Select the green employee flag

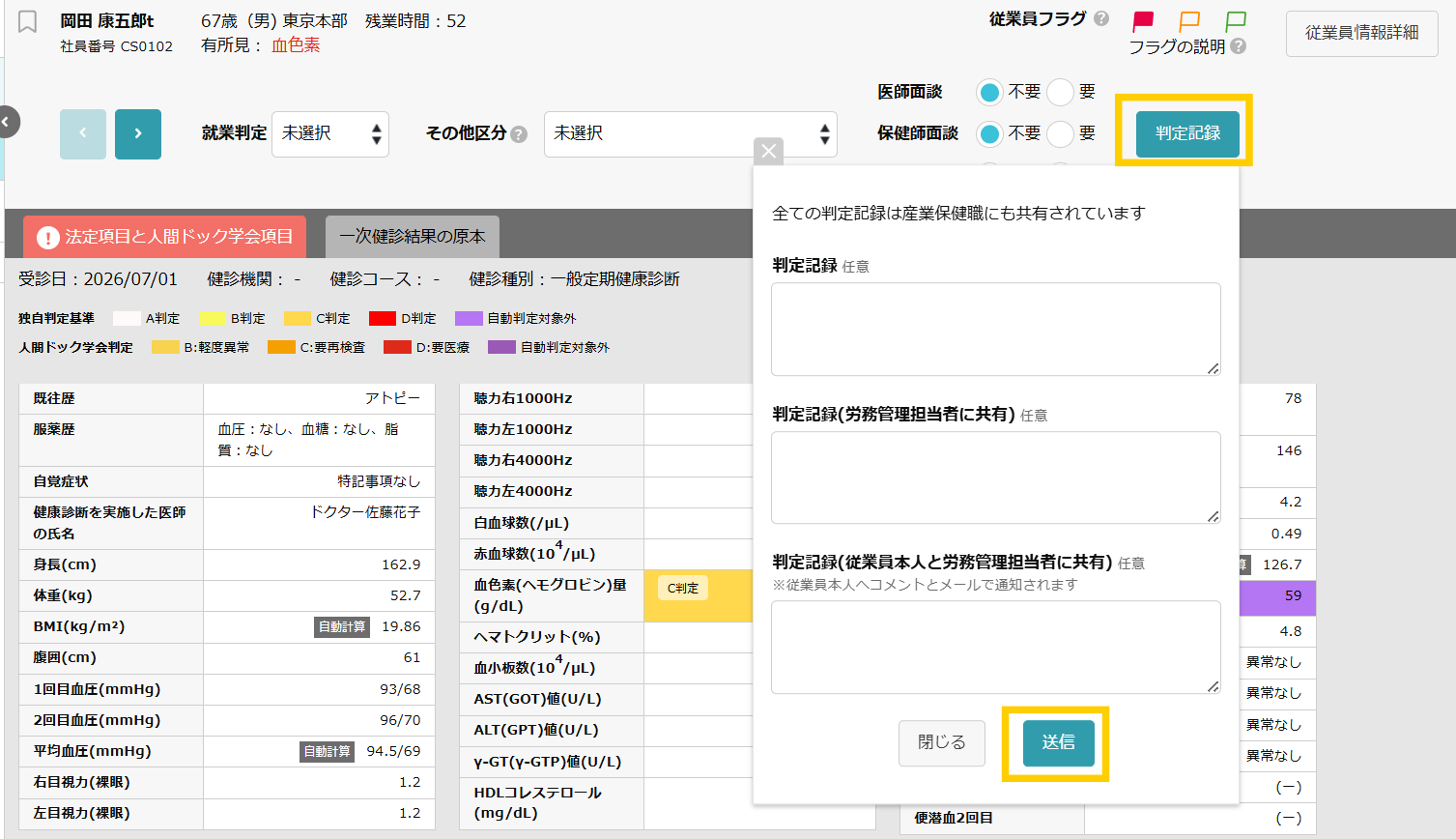pos(1236,21)
